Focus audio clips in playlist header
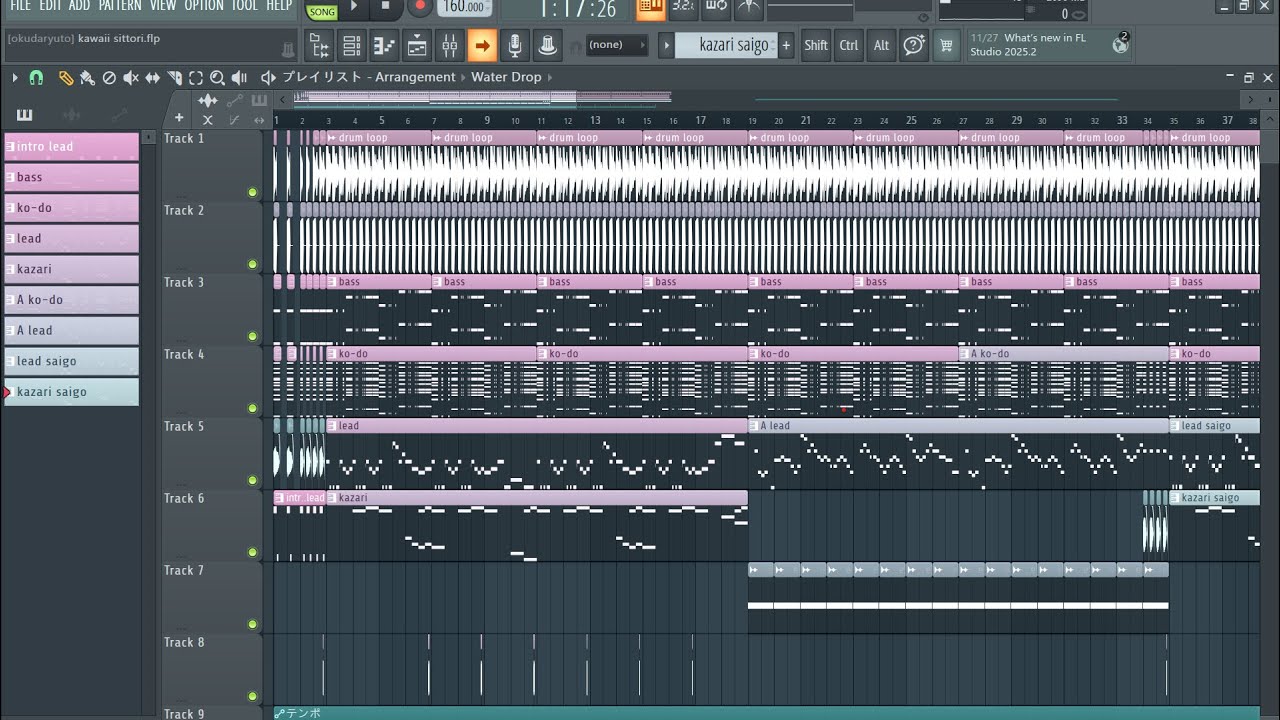 (208, 100)
